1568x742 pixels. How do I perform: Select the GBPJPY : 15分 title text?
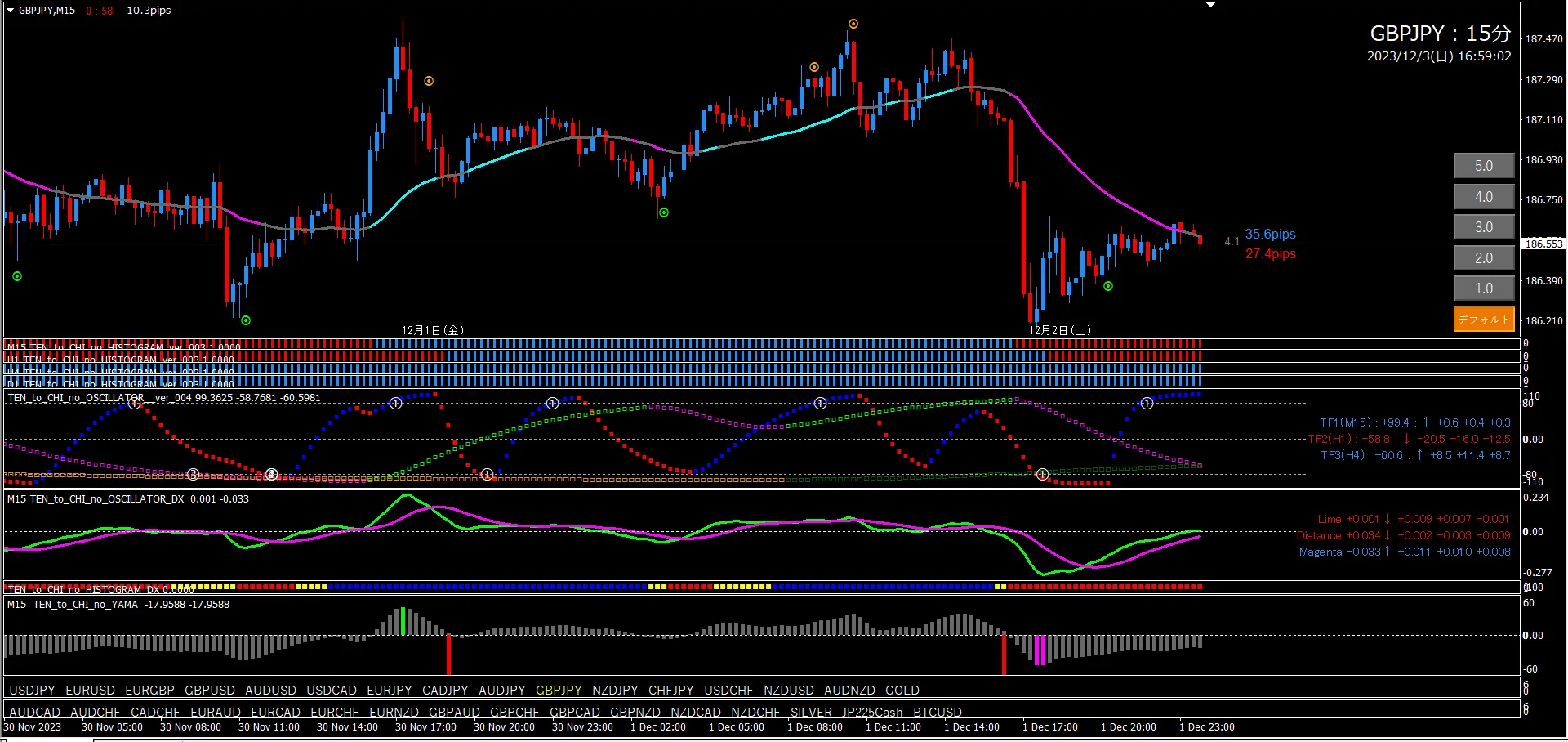(x=1441, y=34)
